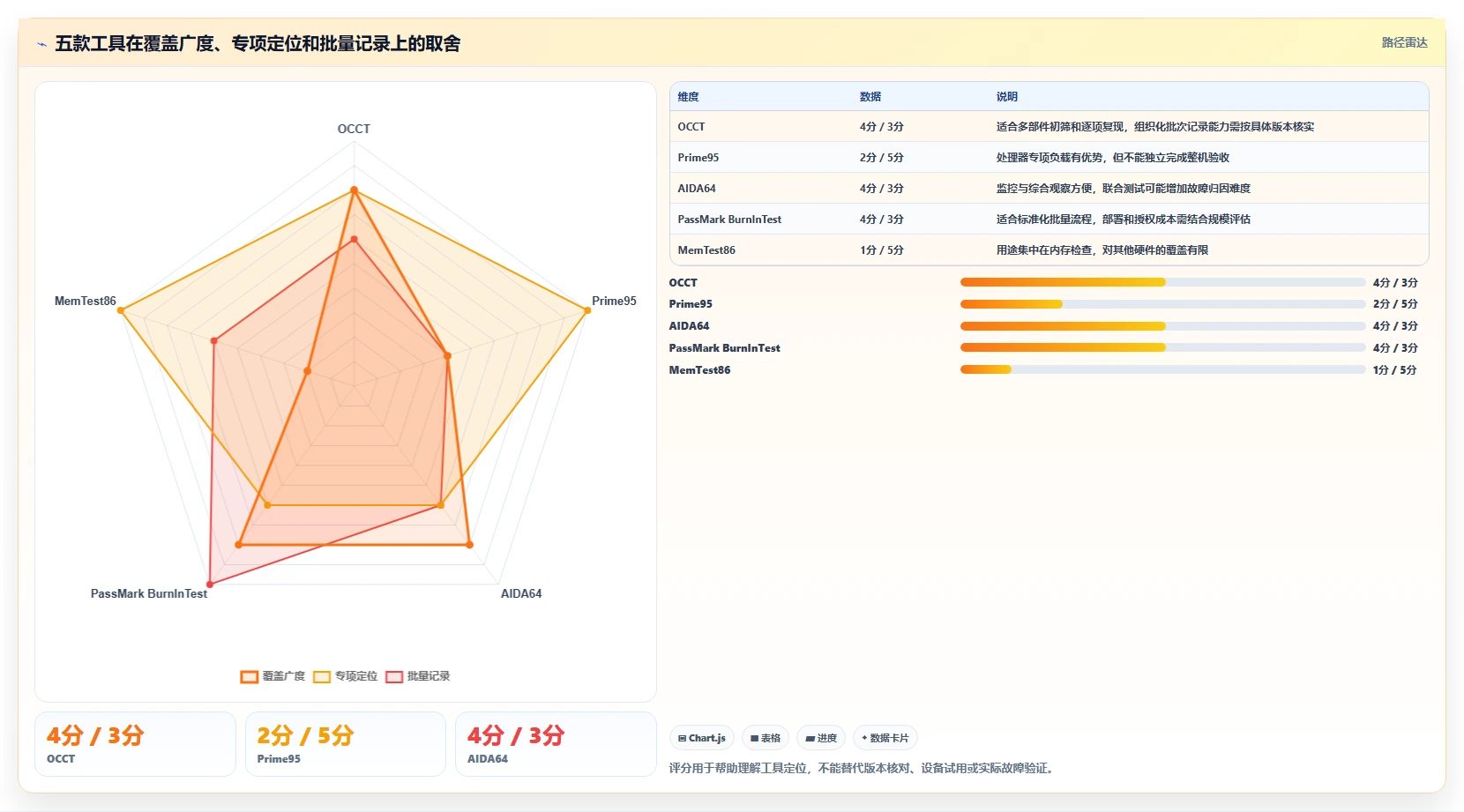
Task: Click the small icon before the panel title
Action: coord(41,44)
